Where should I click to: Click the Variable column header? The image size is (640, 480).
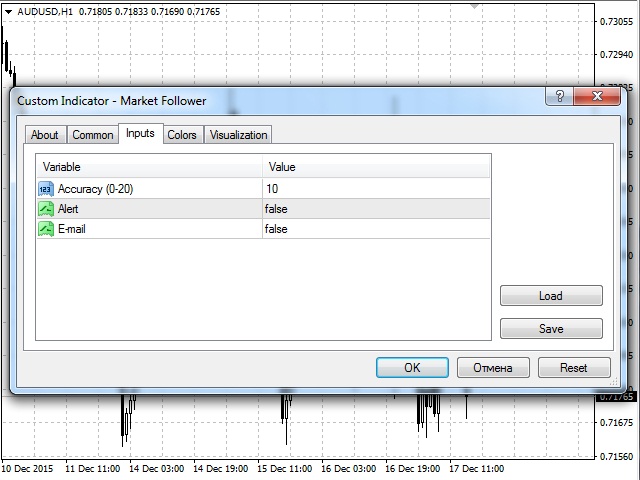[149, 167]
